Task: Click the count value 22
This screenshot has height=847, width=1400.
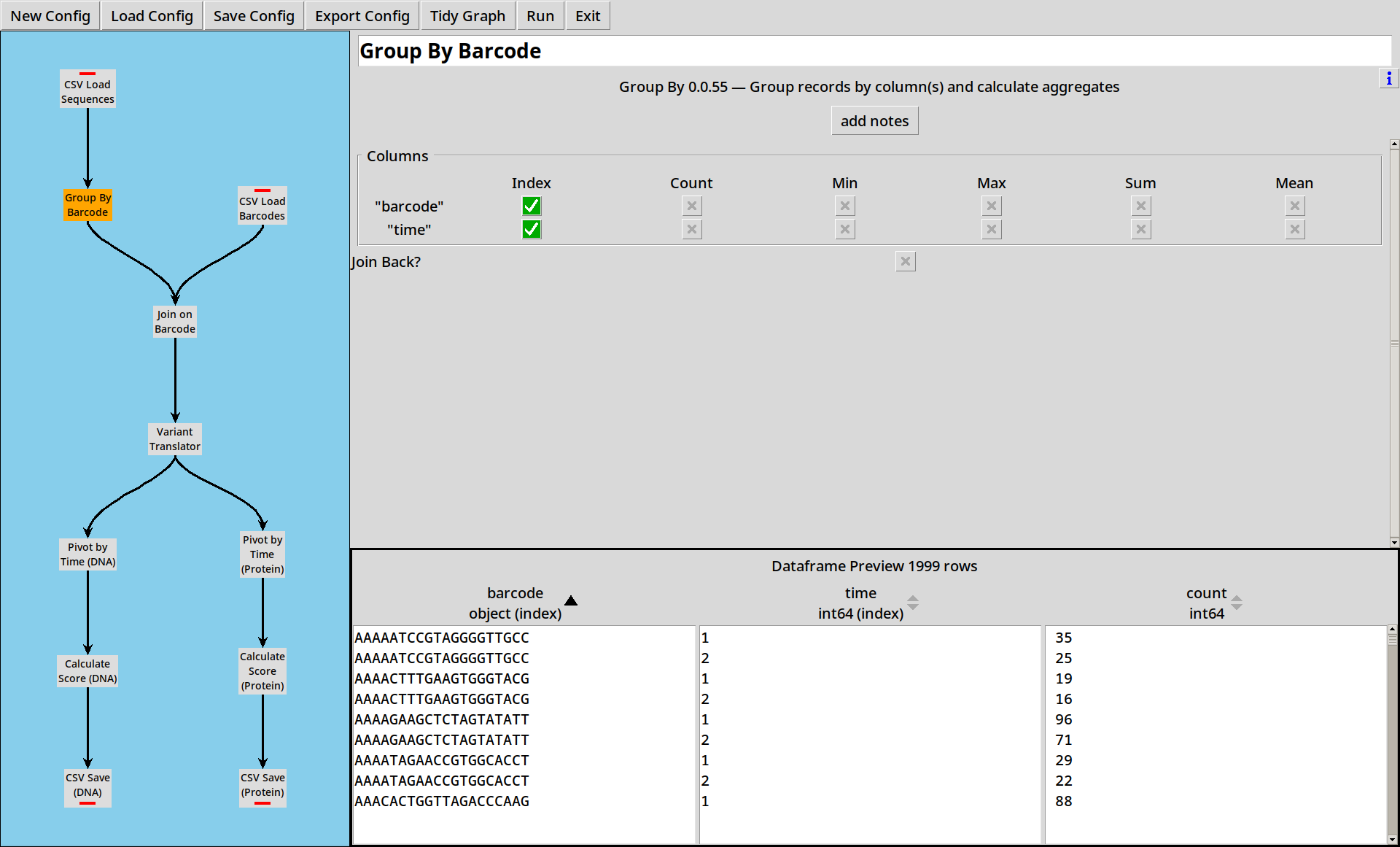Action: point(1064,781)
